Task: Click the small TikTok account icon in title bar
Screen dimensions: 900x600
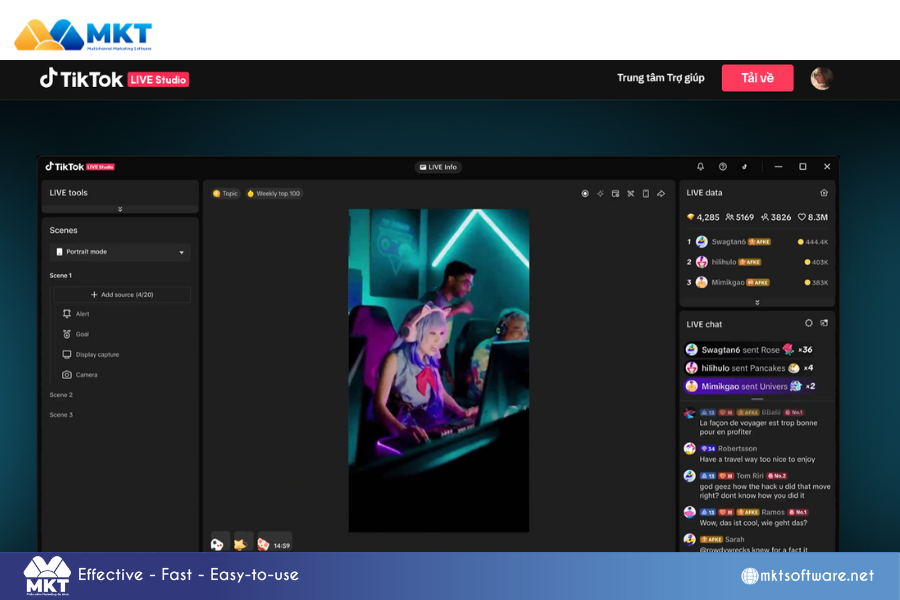Action: point(744,167)
